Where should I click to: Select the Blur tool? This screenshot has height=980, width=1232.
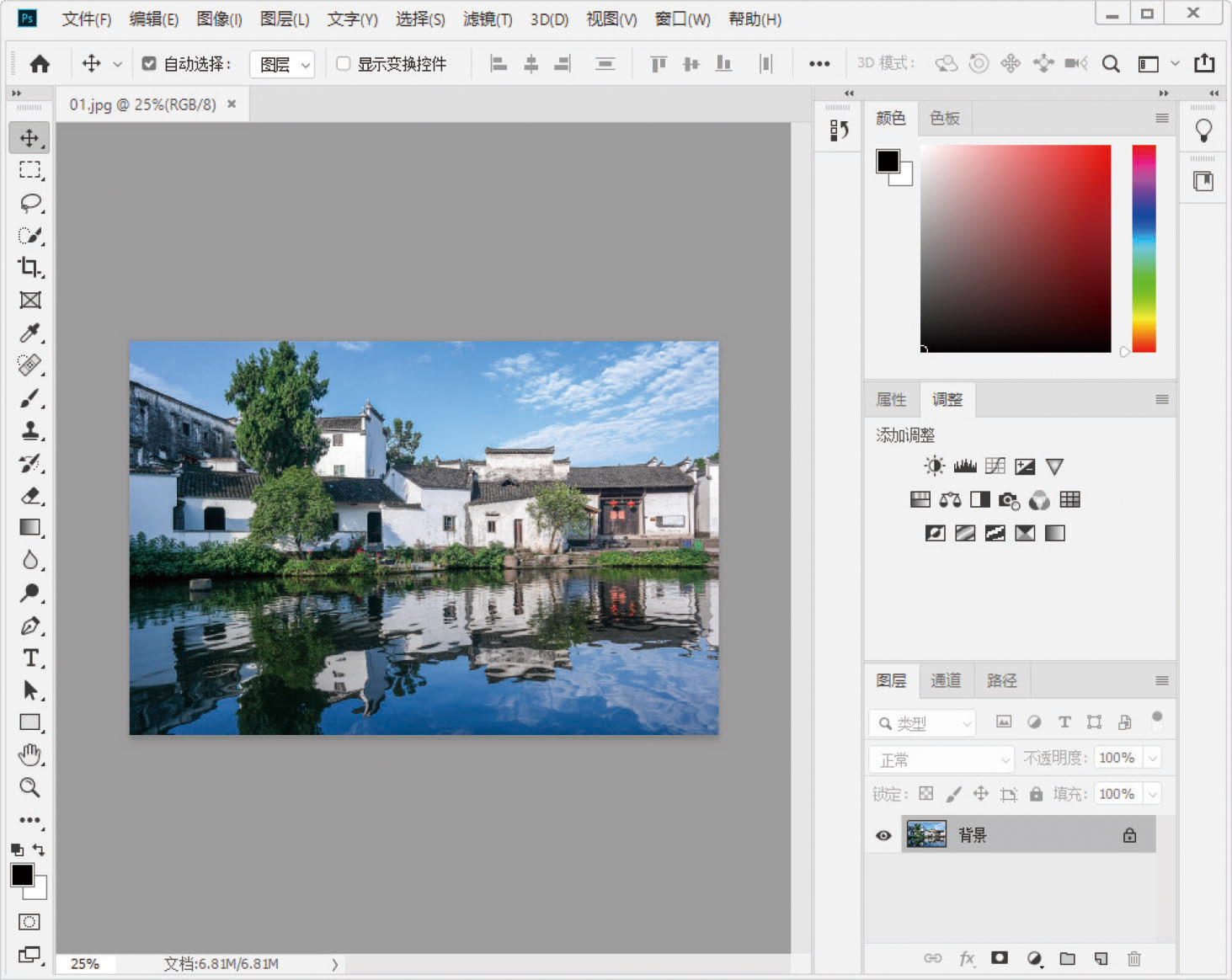(x=29, y=560)
